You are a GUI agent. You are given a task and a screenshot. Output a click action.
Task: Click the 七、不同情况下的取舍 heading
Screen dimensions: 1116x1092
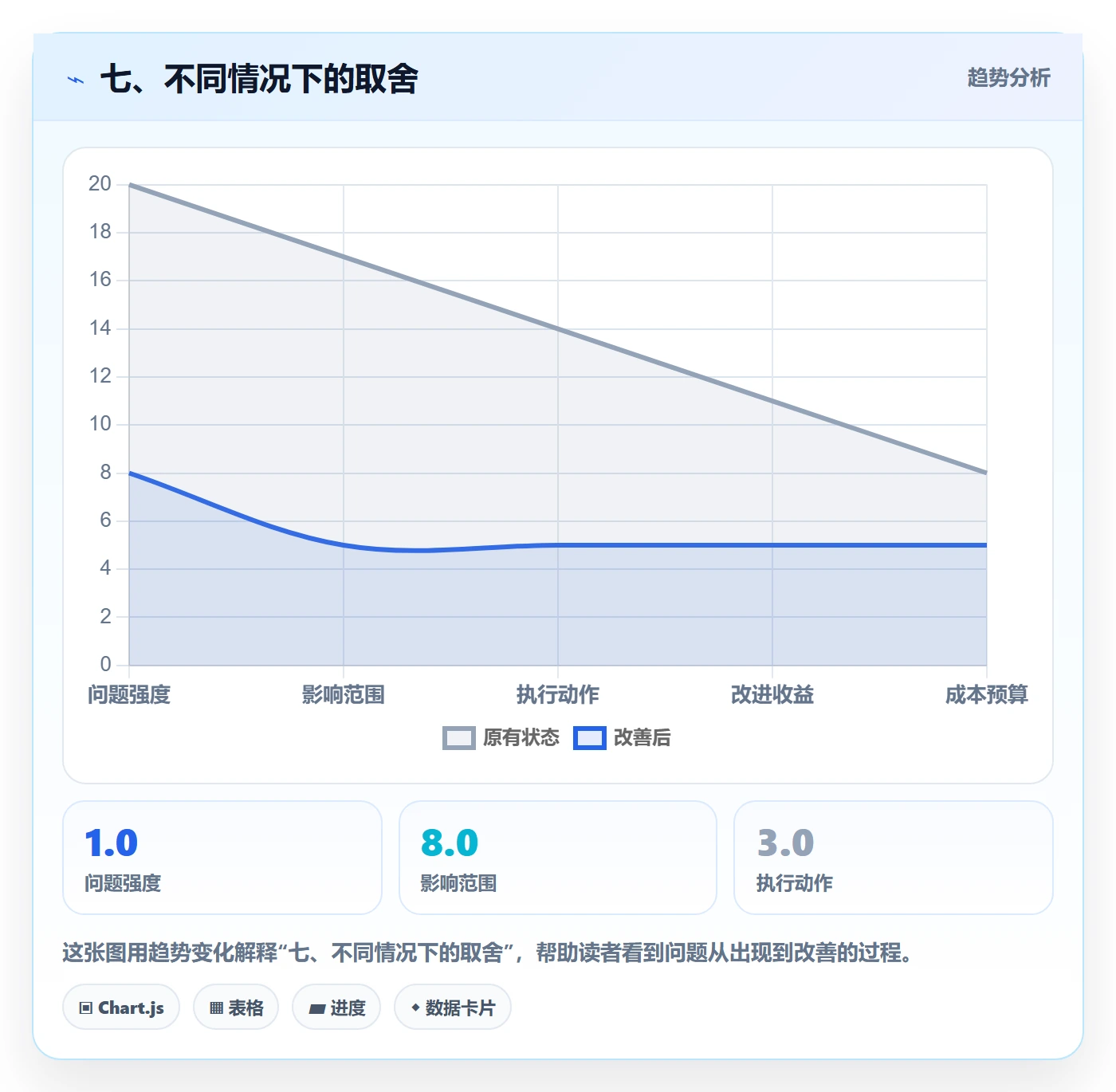point(259,79)
